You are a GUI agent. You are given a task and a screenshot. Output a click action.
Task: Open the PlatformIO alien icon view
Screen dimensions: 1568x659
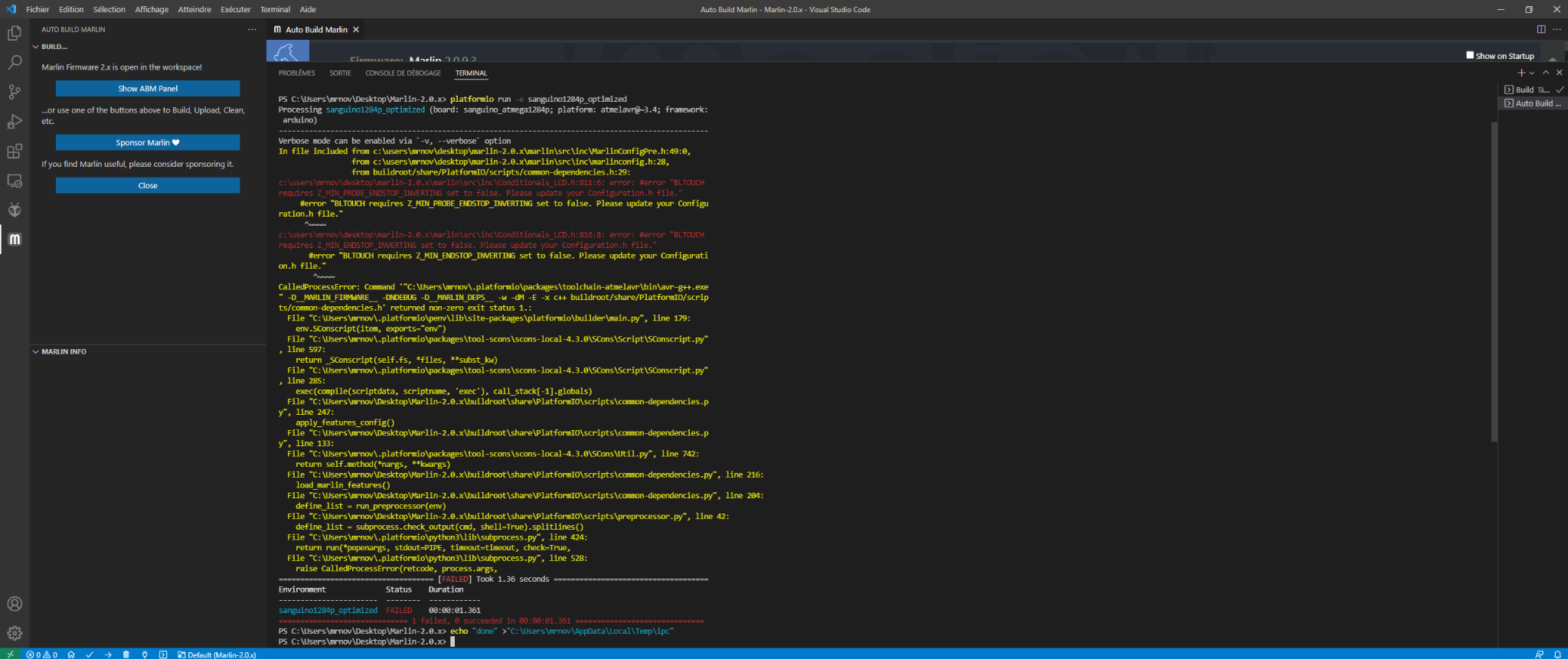click(x=15, y=210)
